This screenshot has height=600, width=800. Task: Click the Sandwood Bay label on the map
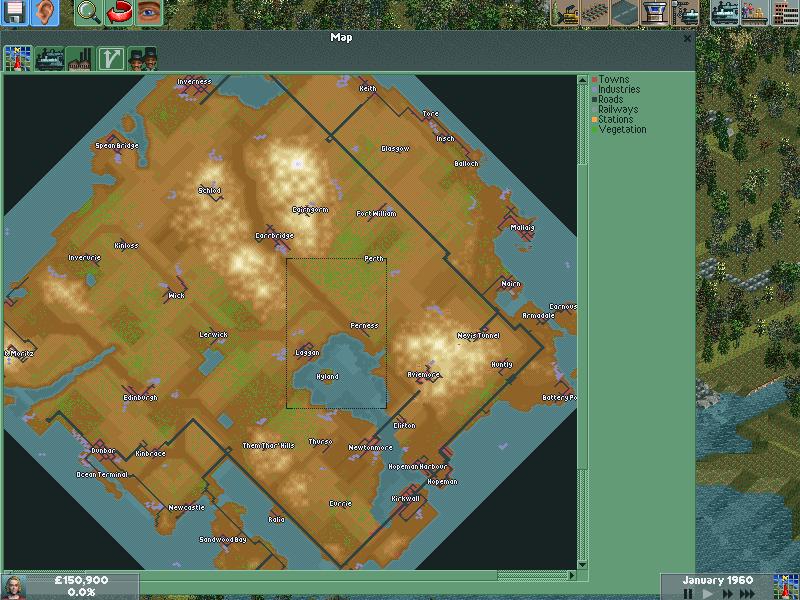coord(223,539)
